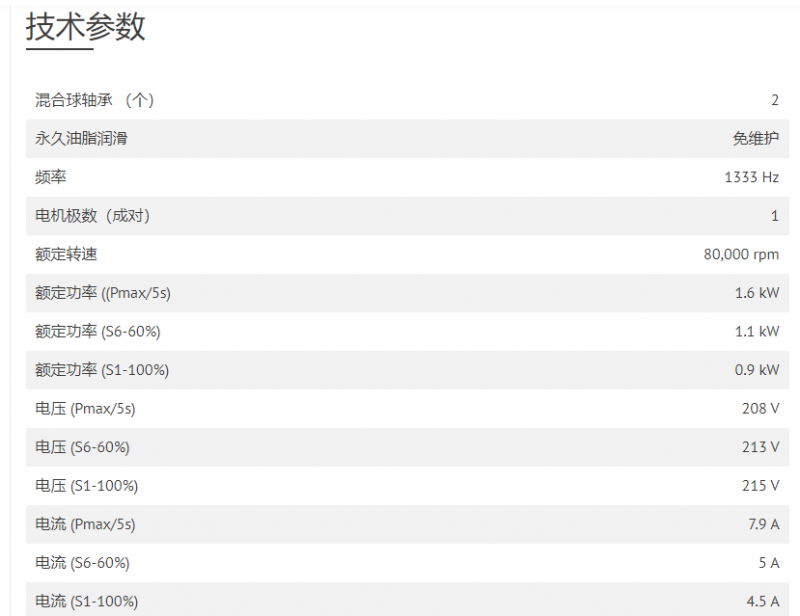Select the 频率 row label
The image size is (800, 616).
click(51, 177)
